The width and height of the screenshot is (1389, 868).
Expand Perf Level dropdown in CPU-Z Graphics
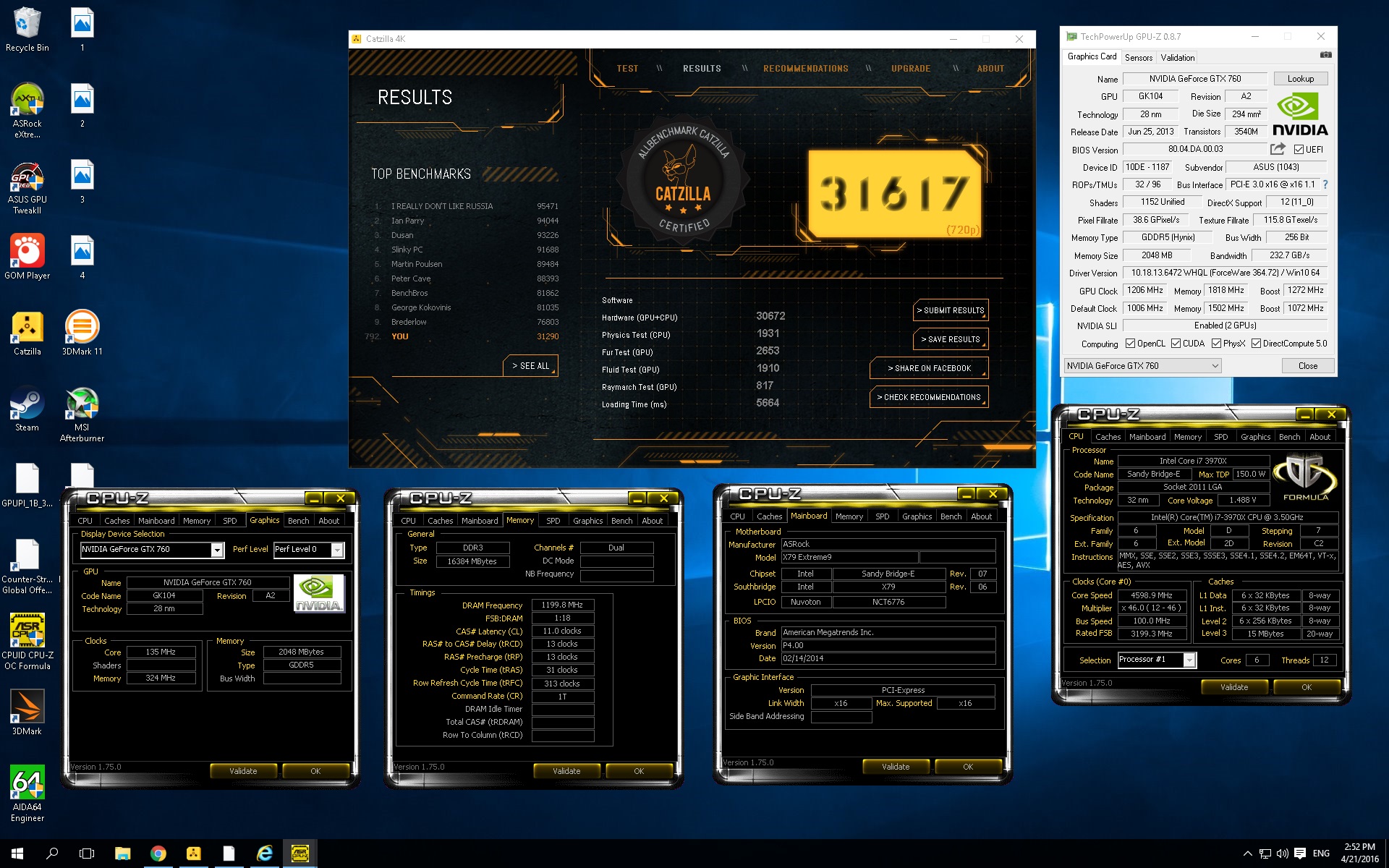click(x=337, y=550)
